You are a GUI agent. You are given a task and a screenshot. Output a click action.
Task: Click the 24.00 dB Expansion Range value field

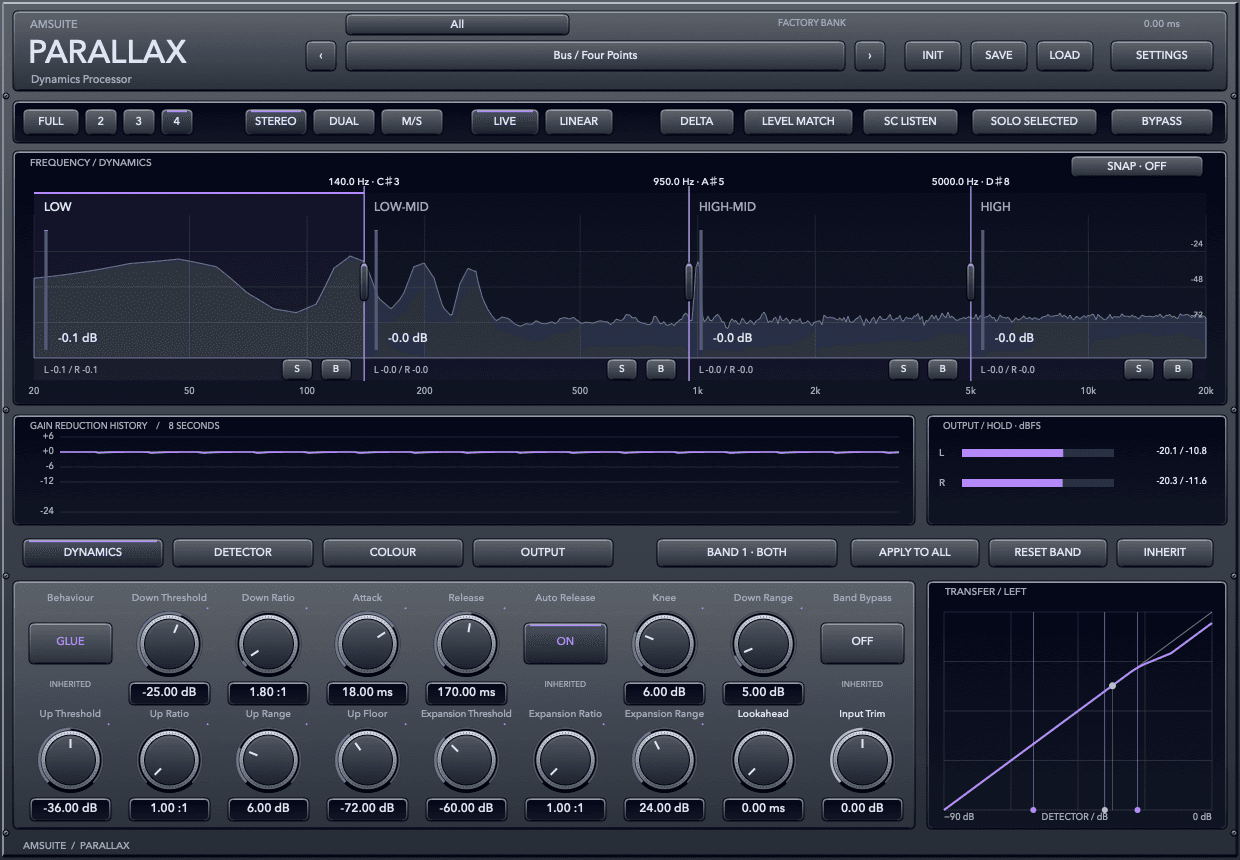[664, 809]
